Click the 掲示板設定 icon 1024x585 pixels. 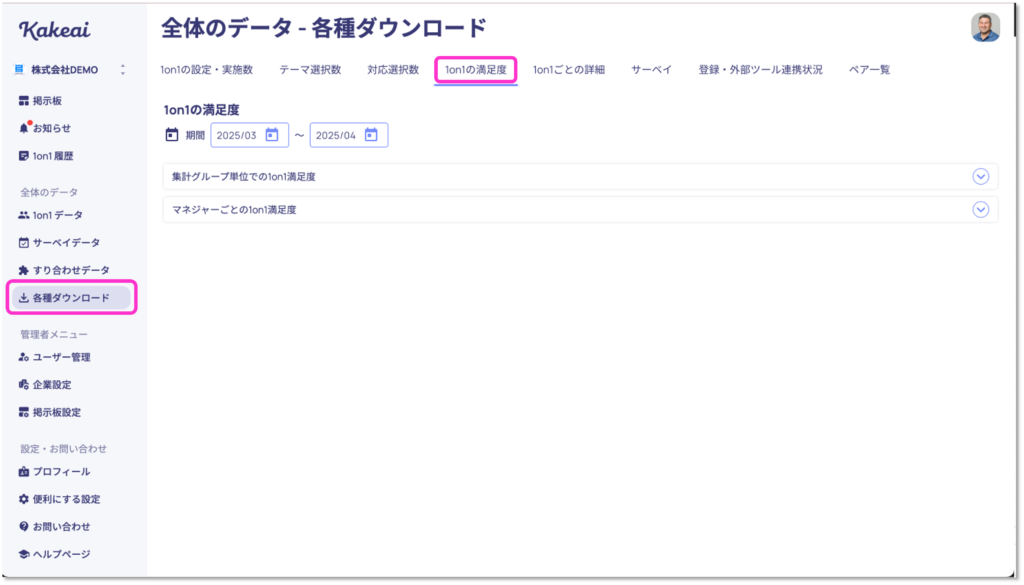24,412
